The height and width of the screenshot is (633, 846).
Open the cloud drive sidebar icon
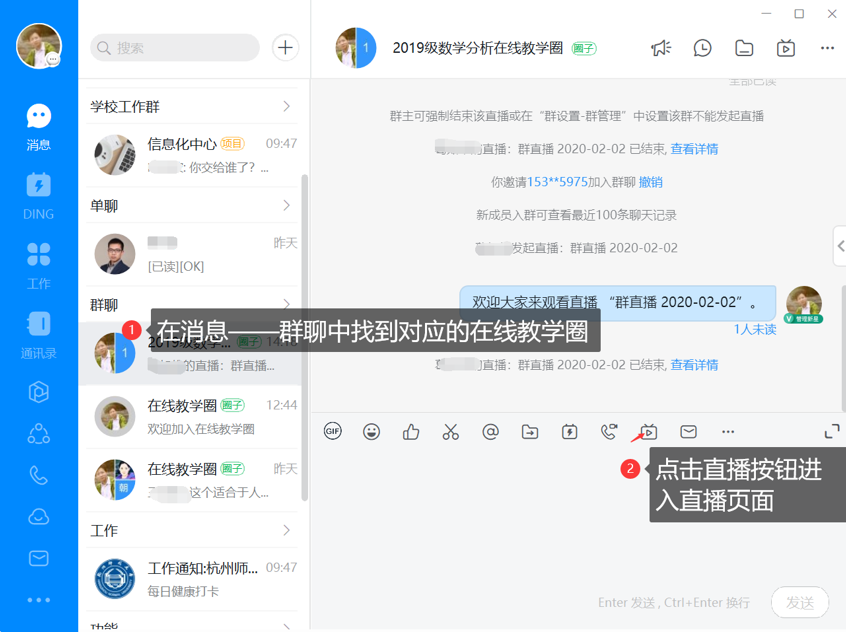point(38,517)
